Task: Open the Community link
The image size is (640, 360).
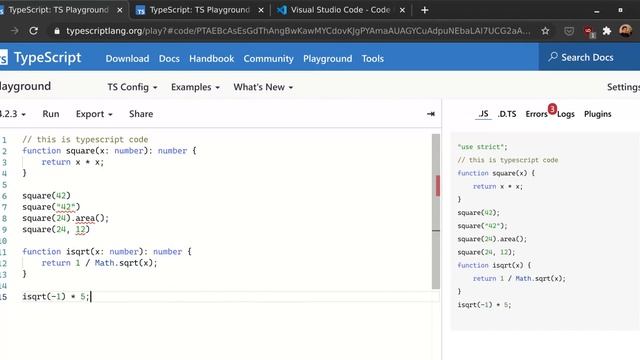Action: pyautogui.click(x=268, y=59)
